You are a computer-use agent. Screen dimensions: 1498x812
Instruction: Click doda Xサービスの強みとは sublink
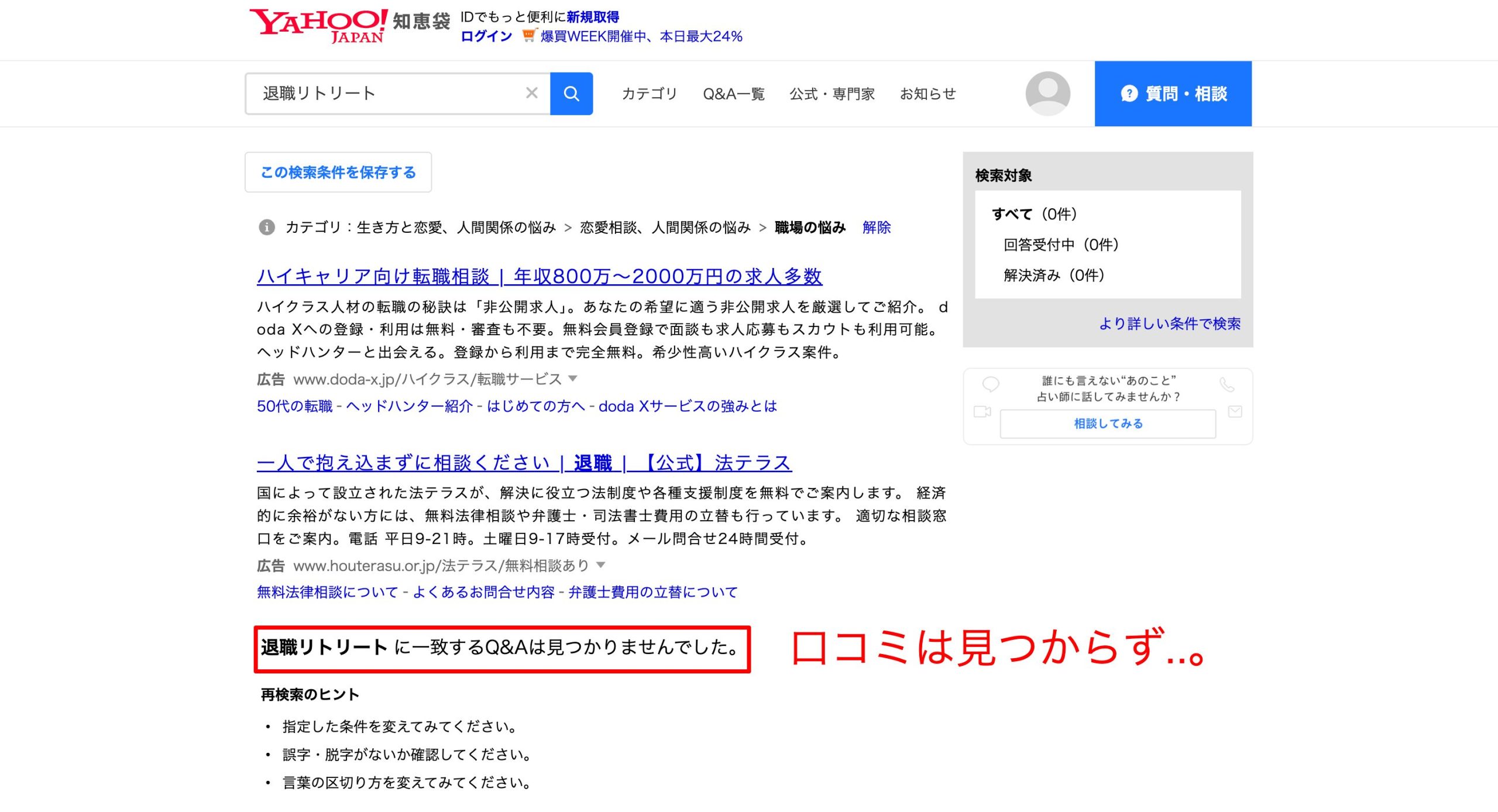coord(688,406)
